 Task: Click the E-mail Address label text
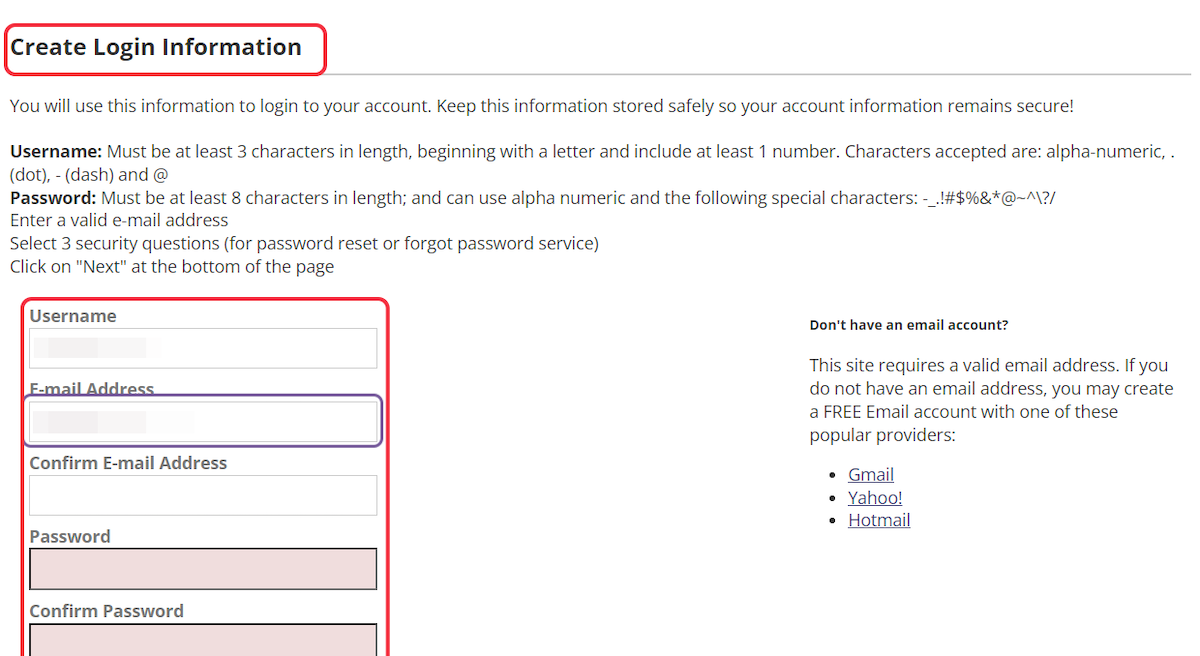pyautogui.click(x=93, y=389)
